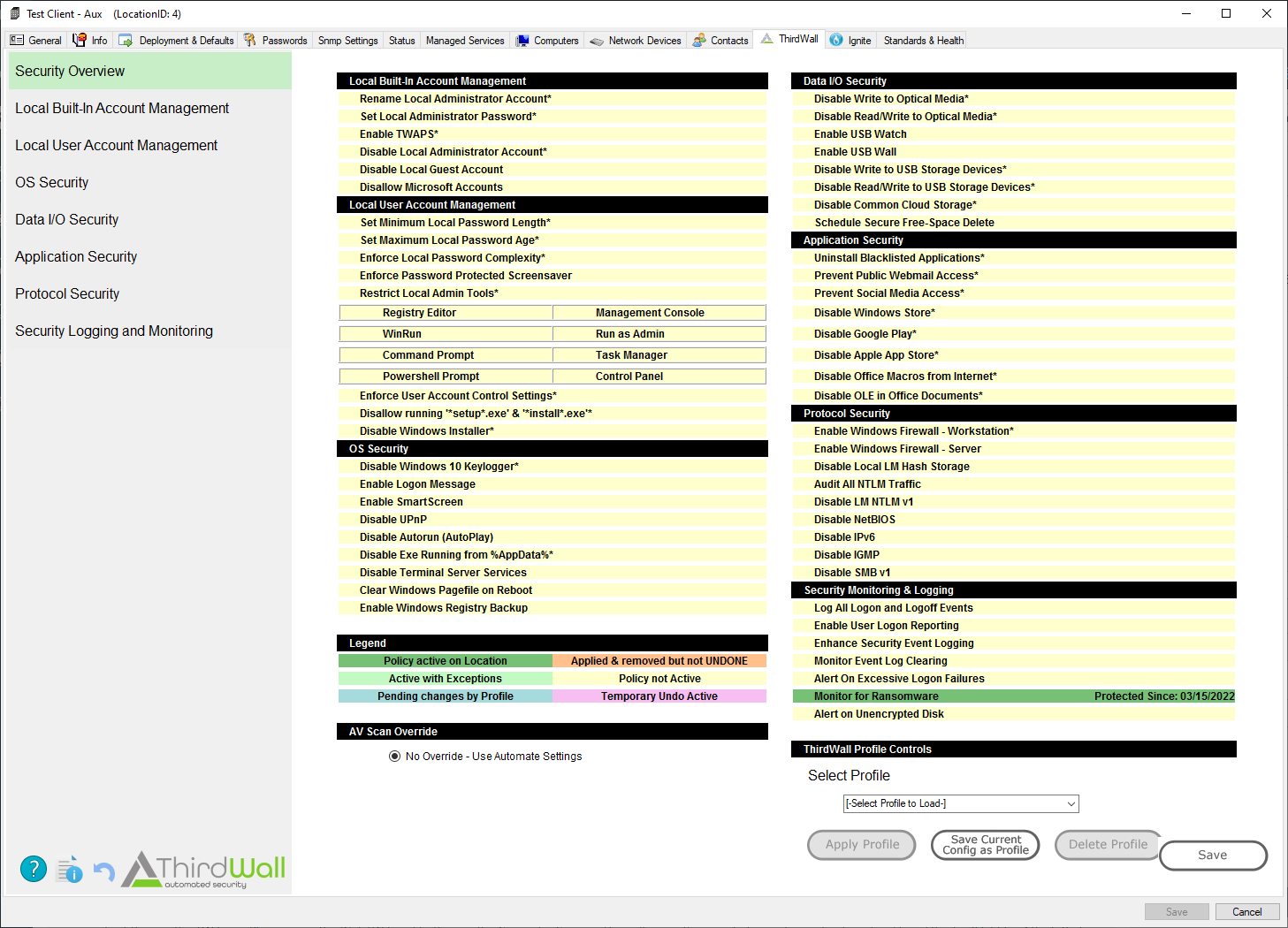Screen dimensions: 1288x928
Task: Open Deployment & Defaults tab icon
Action: click(x=126, y=41)
